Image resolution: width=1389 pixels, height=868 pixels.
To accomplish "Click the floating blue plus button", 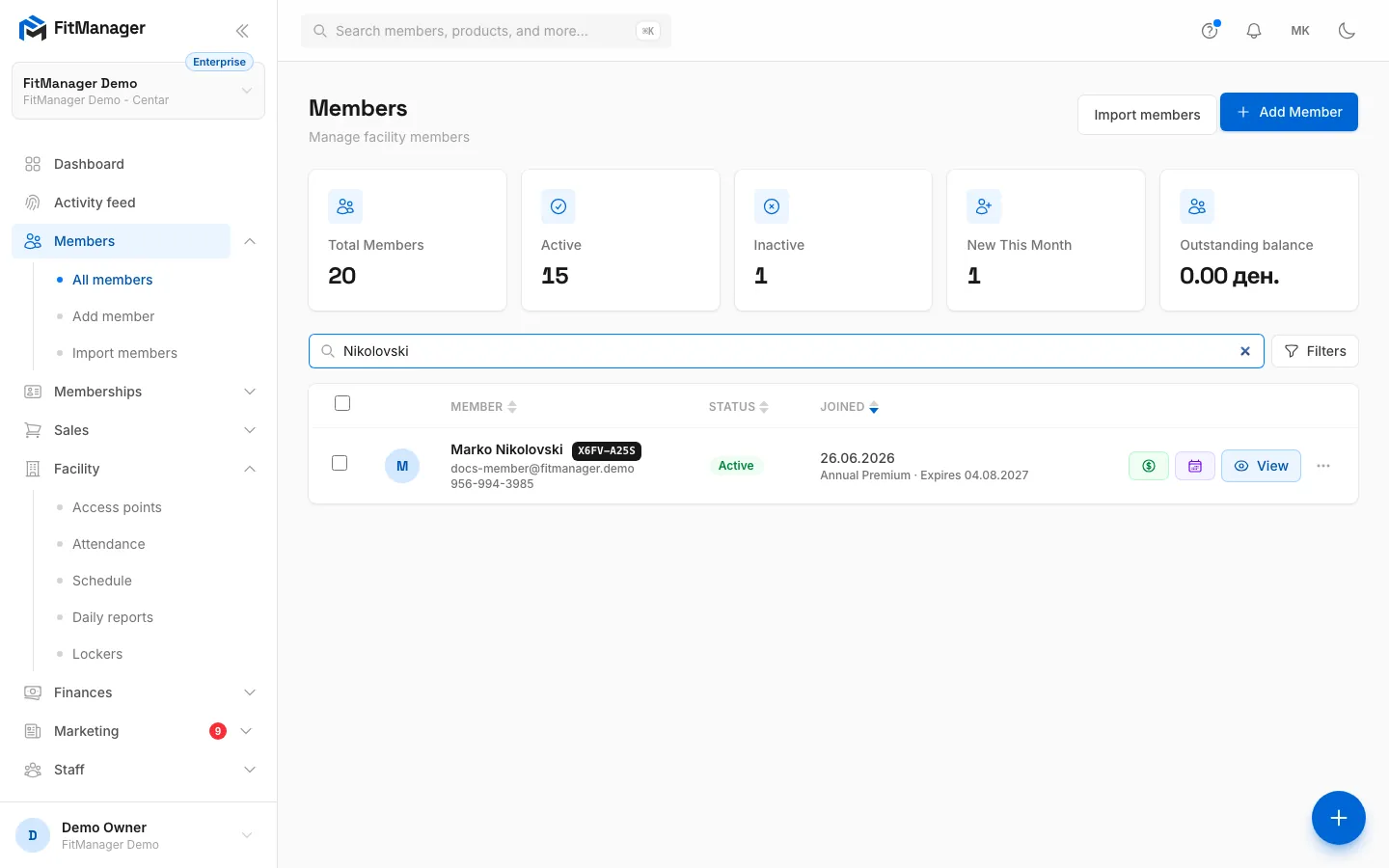I will (1339, 818).
